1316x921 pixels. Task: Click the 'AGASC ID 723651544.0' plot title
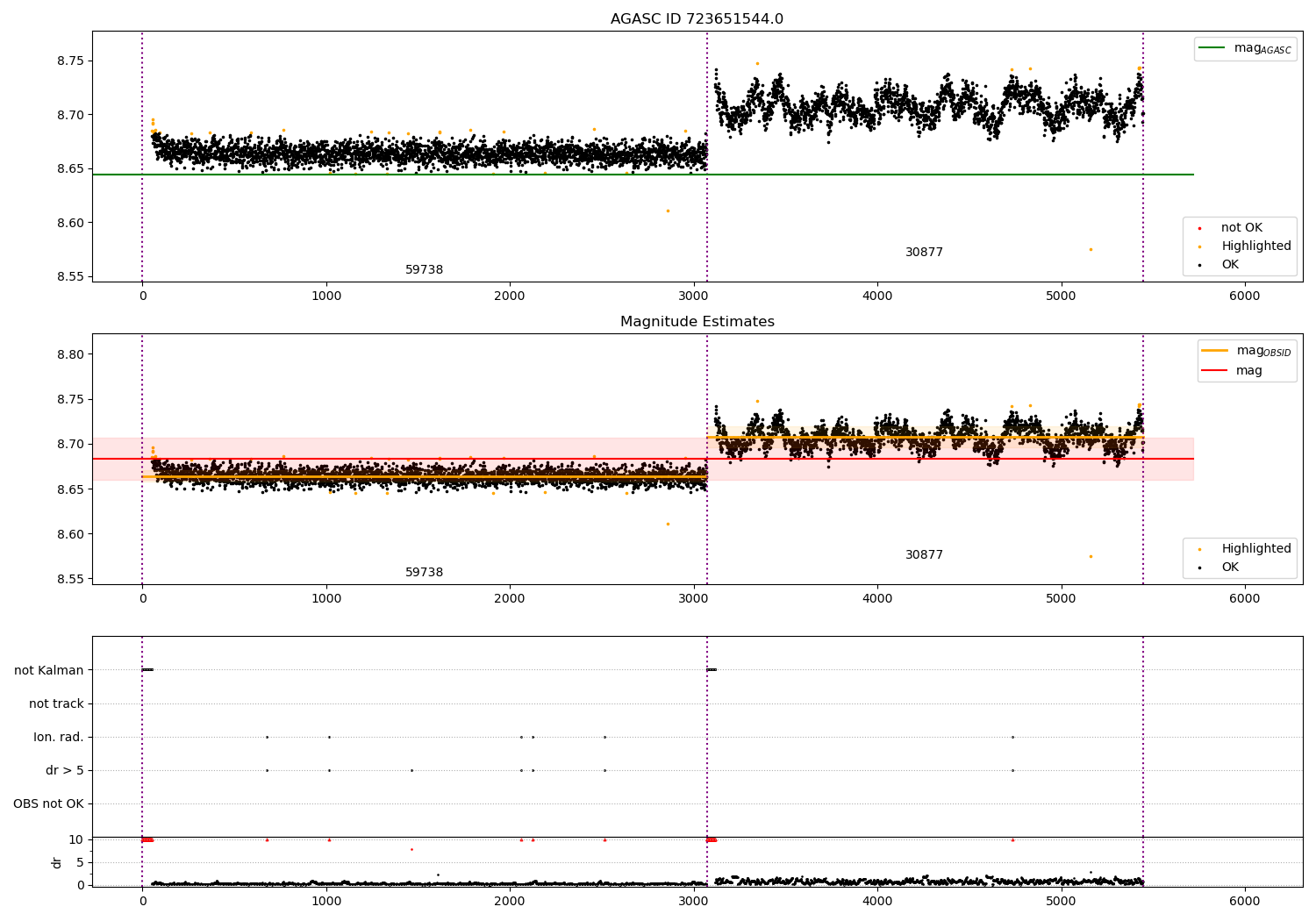[697, 19]
